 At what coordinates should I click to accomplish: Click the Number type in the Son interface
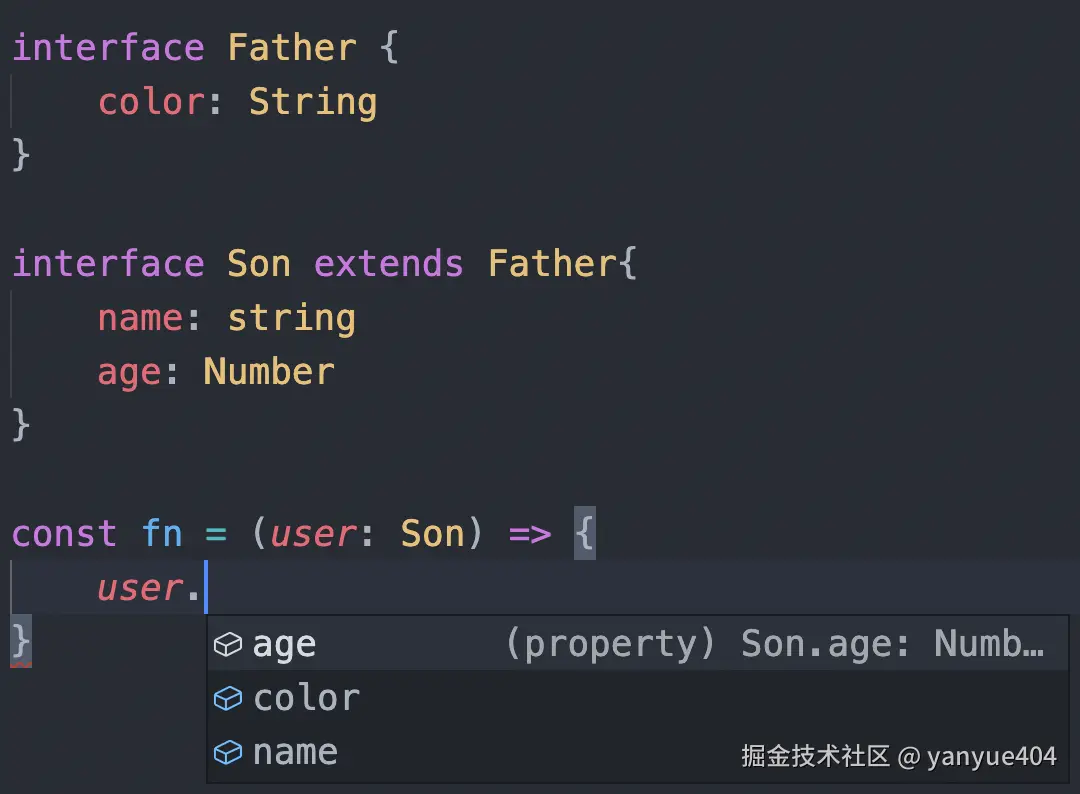(x=269, y=372)
